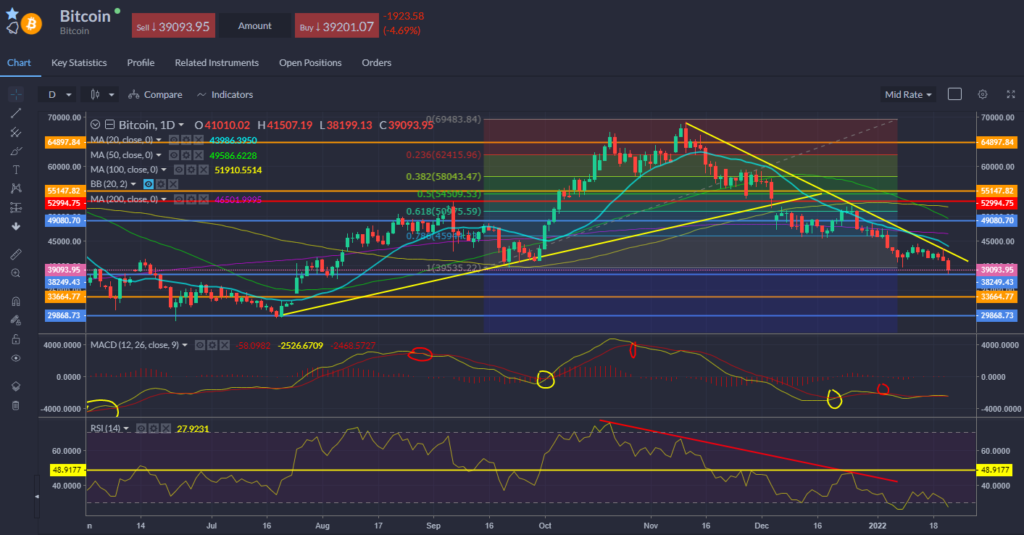Image resolution: width=1024 pixels, height=535 pixels.
Task: Click the trash icon to delete drawings
Action: point(15,404)
